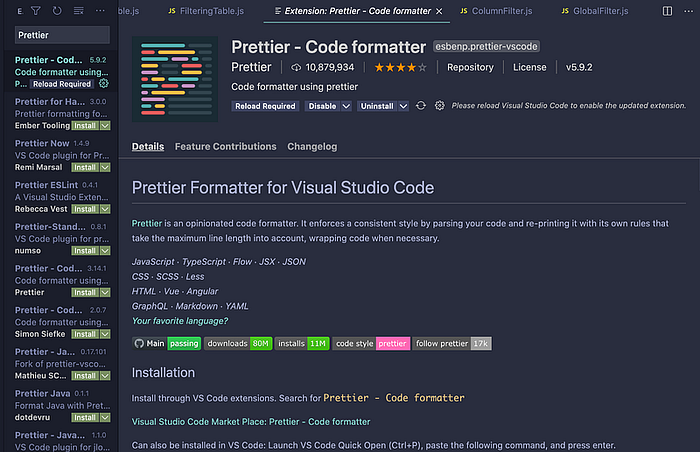
Task: Open Install dropdown for Prettier ESLint
Action: tap(105, 209)
